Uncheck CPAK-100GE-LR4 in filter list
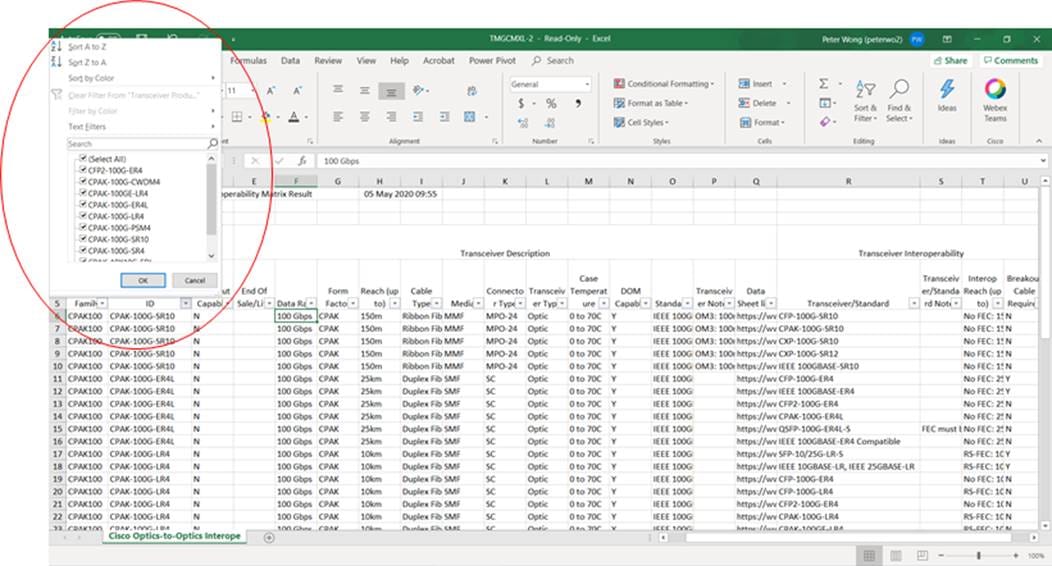 pos(83,193)
